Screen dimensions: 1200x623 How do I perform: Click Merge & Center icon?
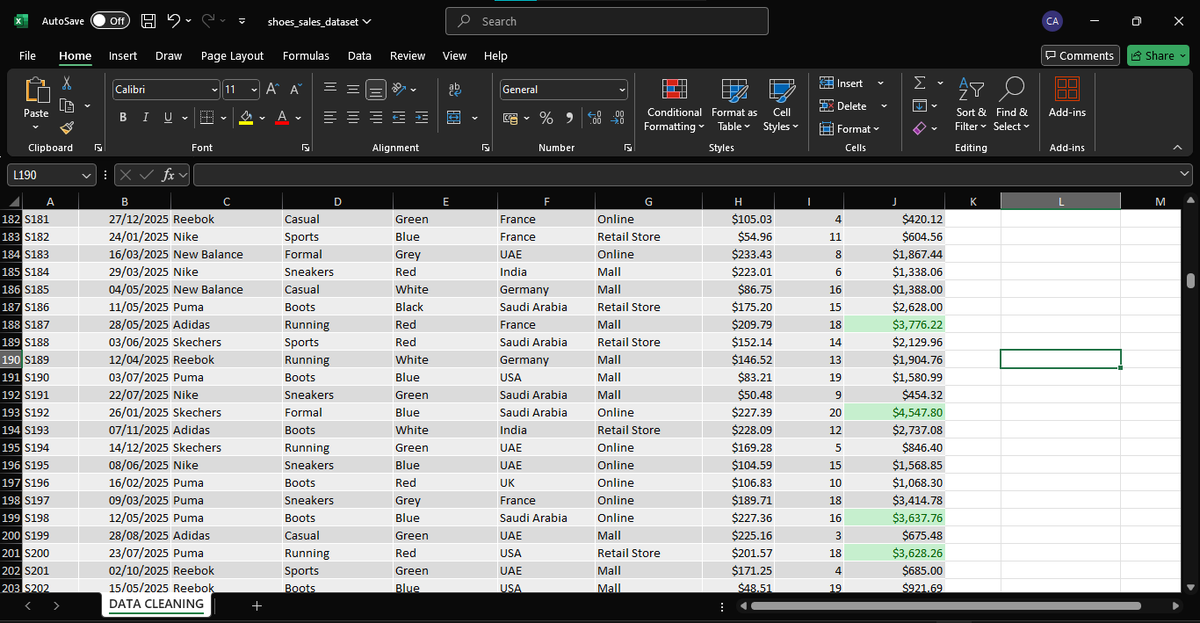(453, 118)
